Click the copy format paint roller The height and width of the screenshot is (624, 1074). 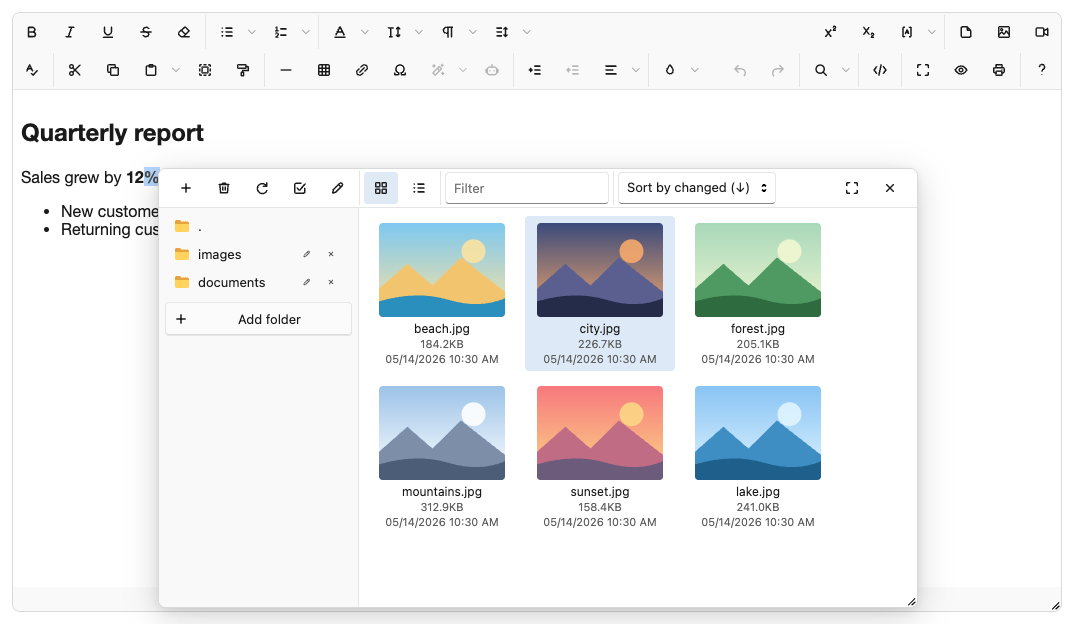[242, 70]
